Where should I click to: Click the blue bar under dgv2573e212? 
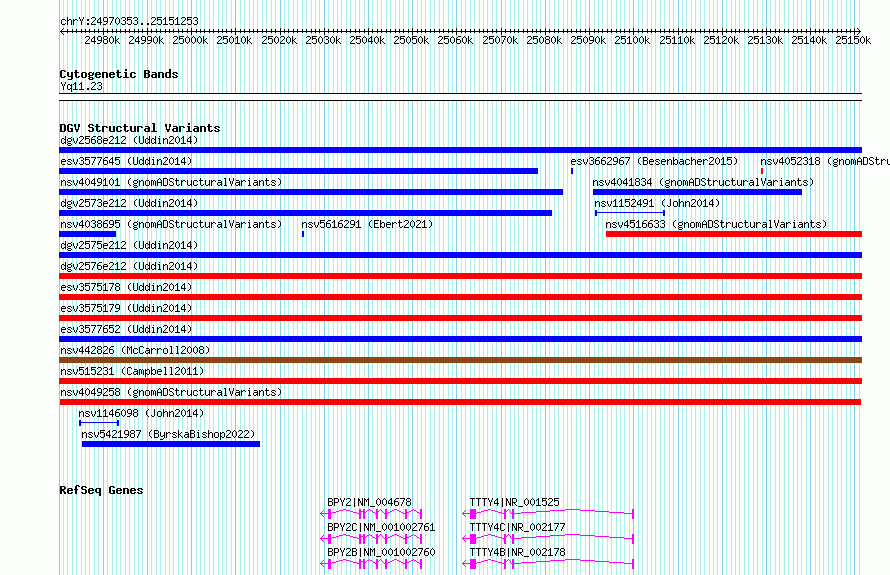[305, 213]
